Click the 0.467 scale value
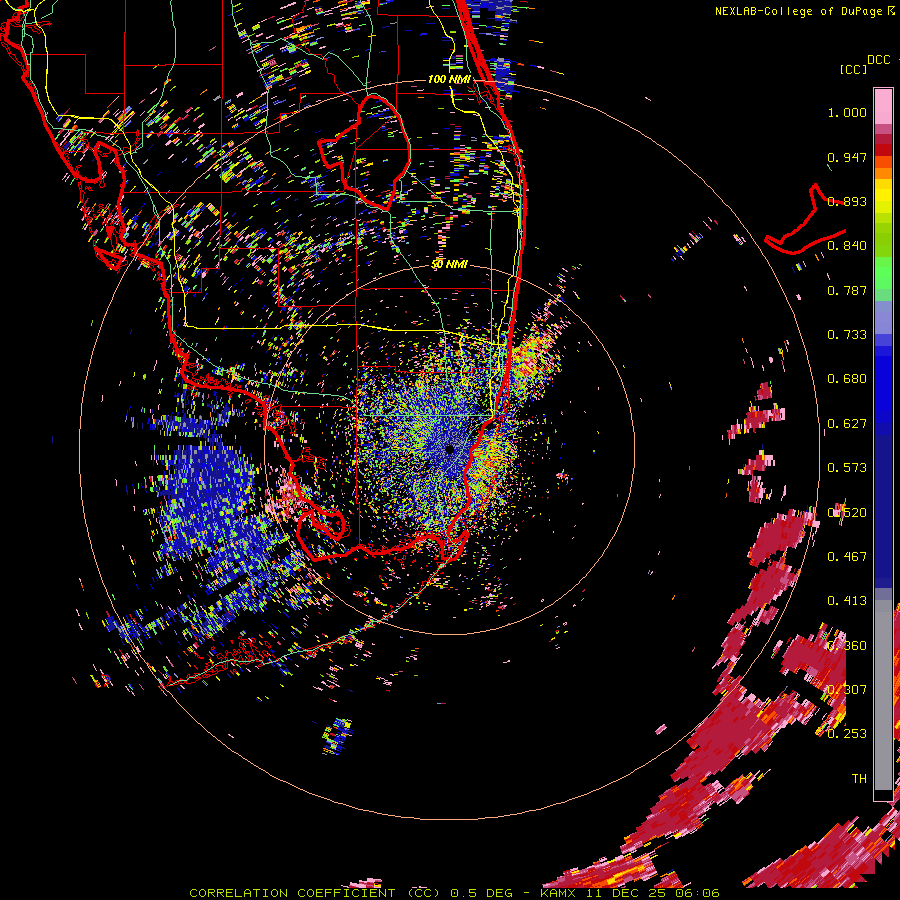 847,557
